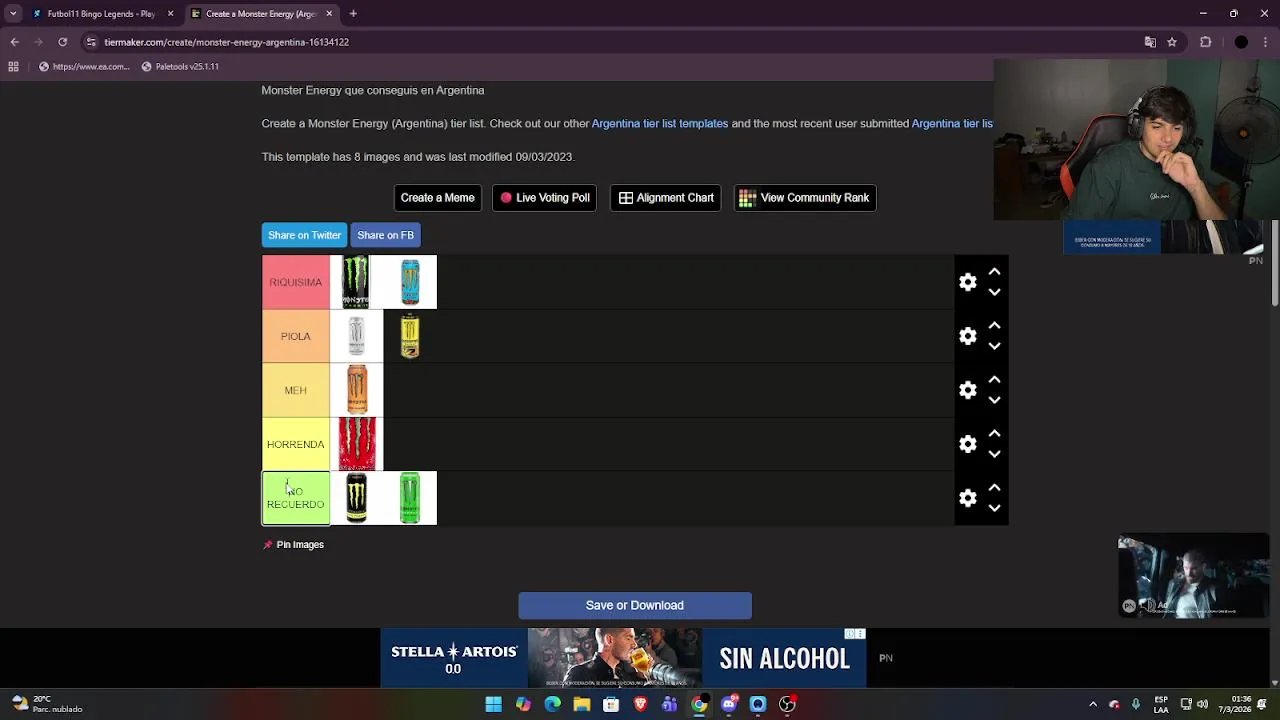Click the PIOLA tier label
This screenshot has height=720, width=1280.
point(295,336)
